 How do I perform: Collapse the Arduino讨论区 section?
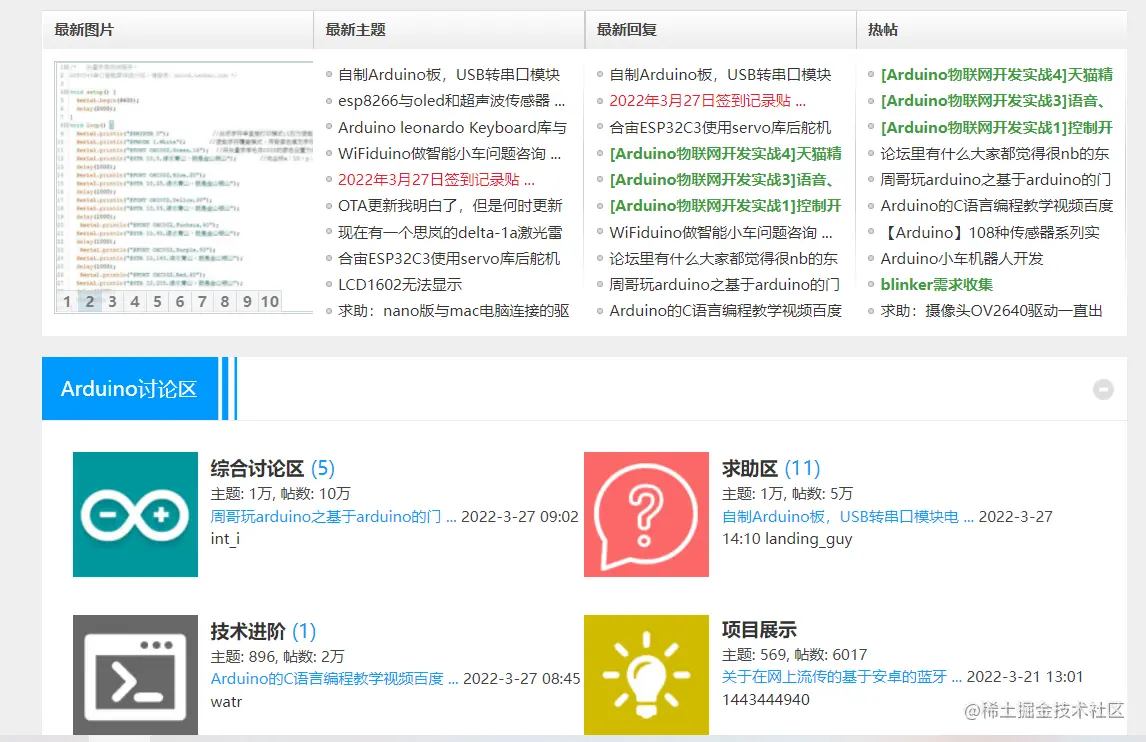(1103, 390)
